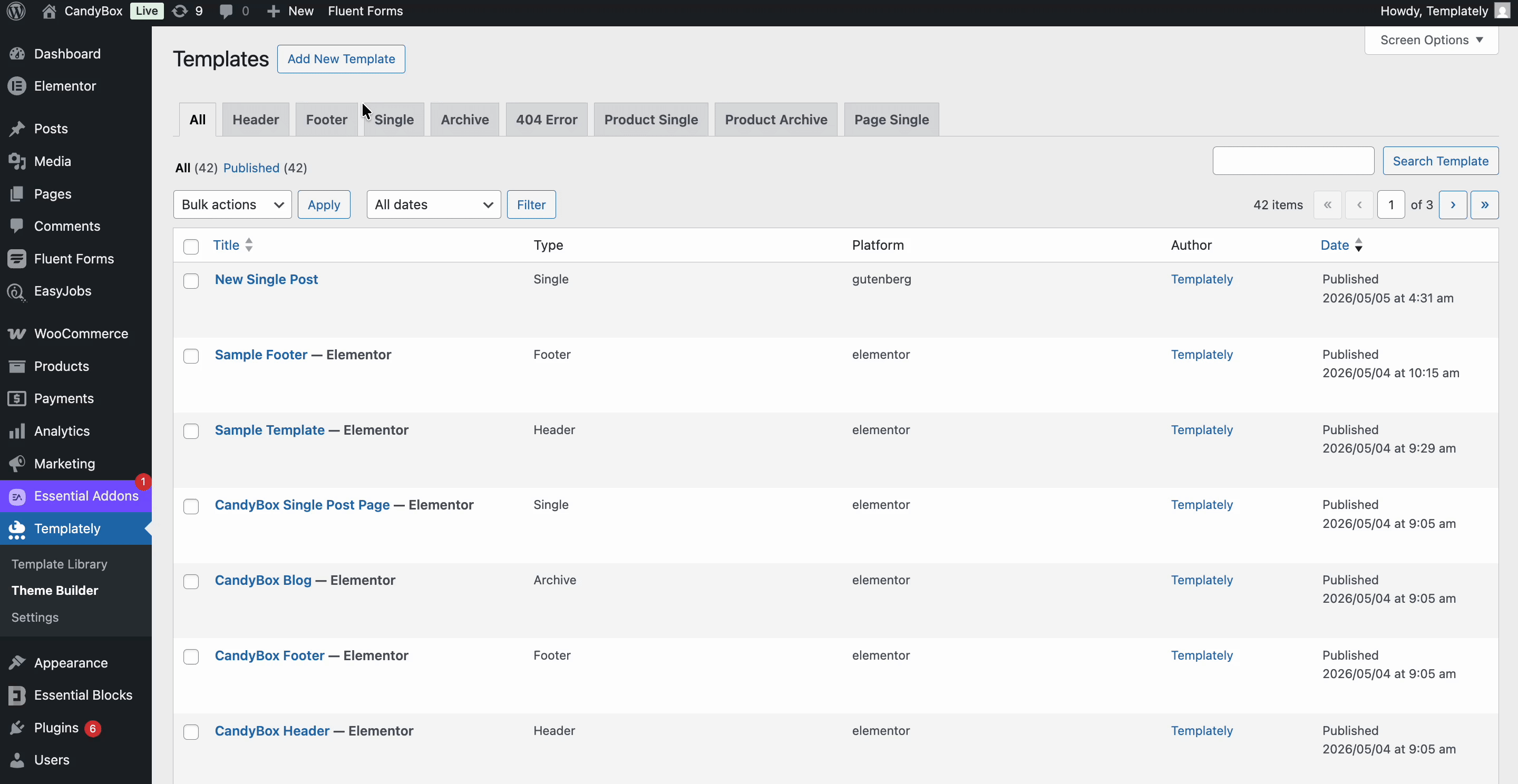Open the Bulk actions dropdown
The image size is (1518, 784).
(x=232, y=204)
